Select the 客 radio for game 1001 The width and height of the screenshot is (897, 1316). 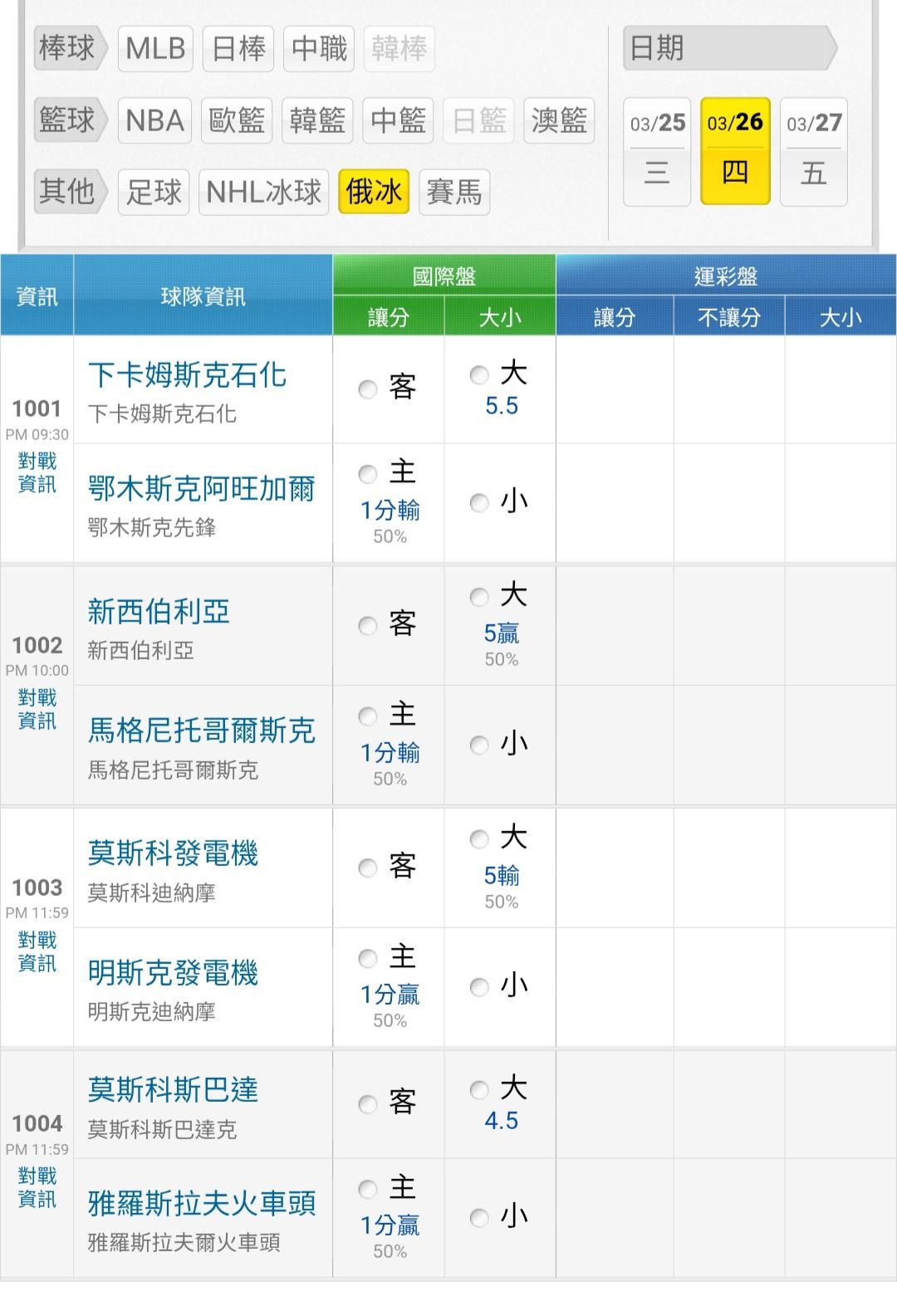(368, 389)
